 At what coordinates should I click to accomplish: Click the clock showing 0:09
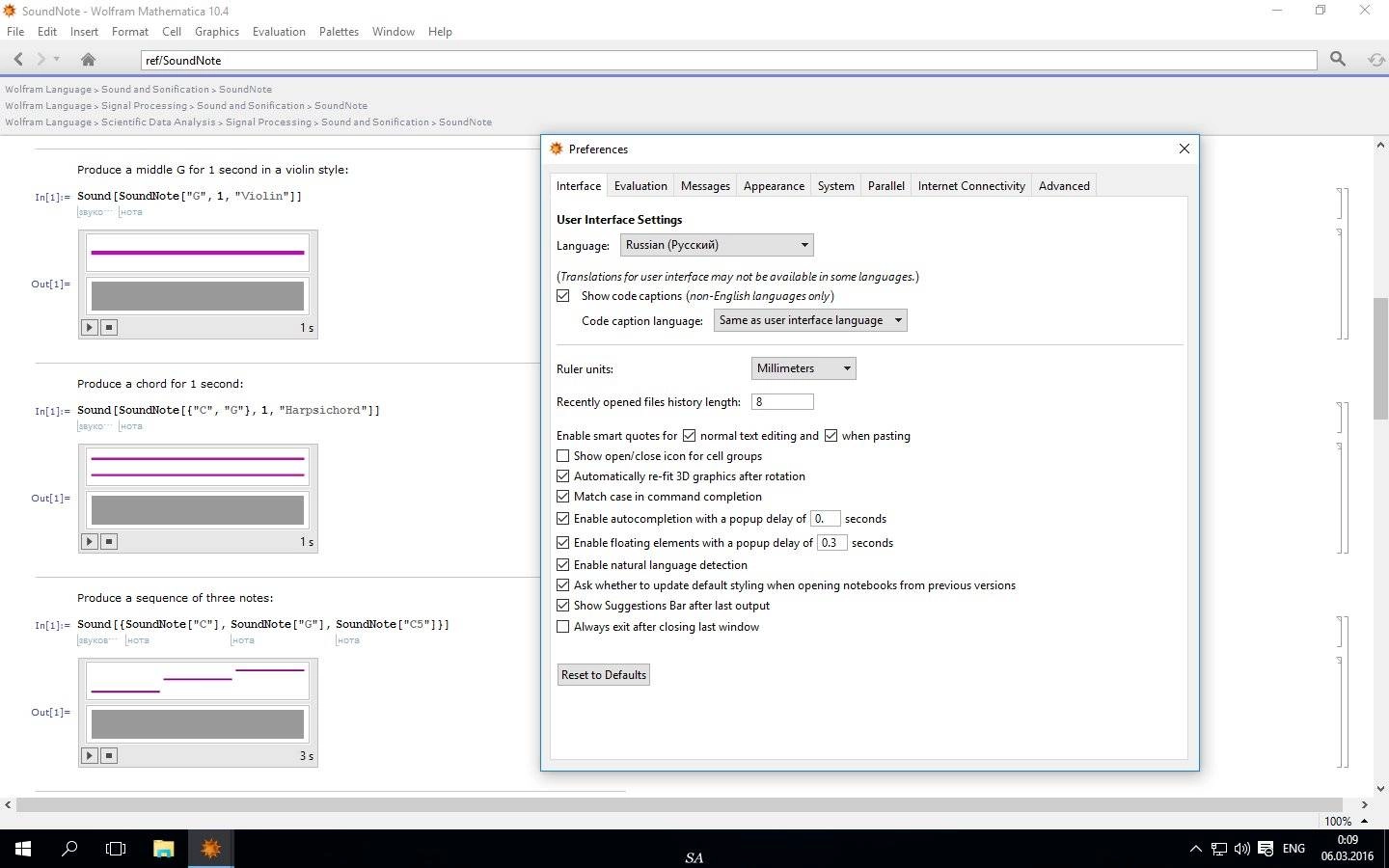(1348, 840)
